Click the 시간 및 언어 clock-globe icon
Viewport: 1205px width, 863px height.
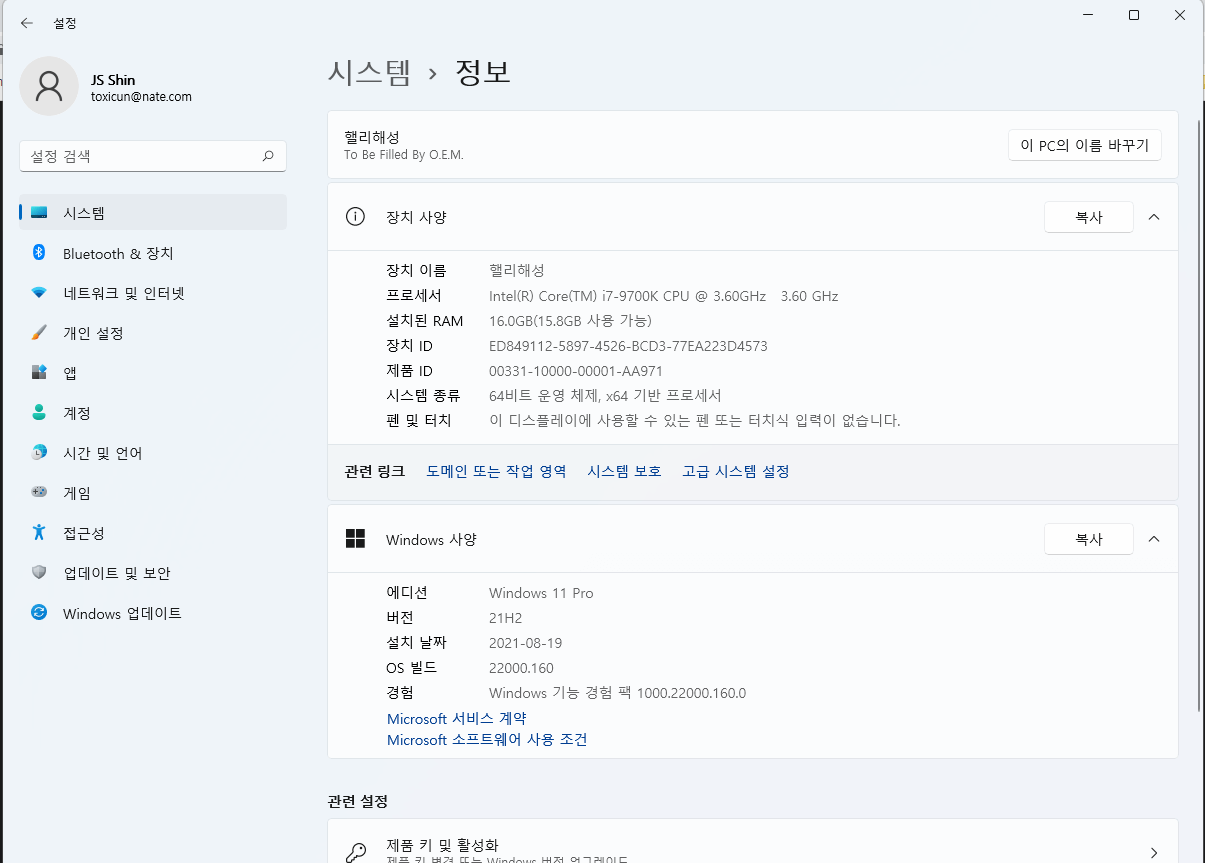[x=39, y=453]
